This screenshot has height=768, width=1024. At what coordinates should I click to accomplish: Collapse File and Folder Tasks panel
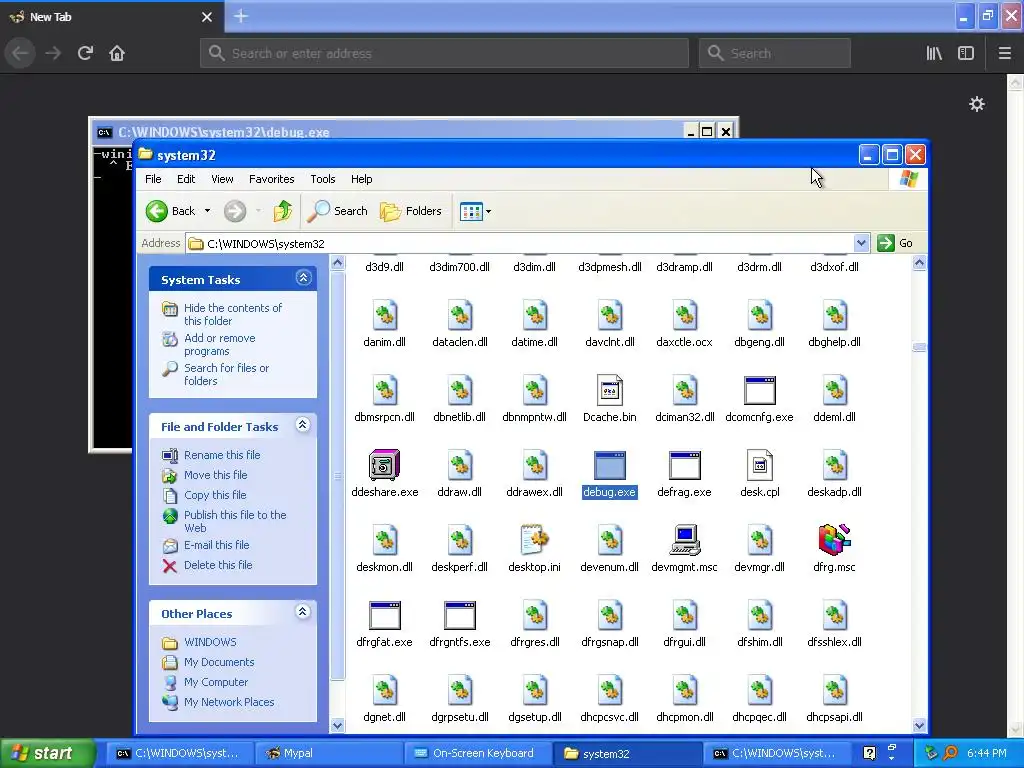point(303,425)
